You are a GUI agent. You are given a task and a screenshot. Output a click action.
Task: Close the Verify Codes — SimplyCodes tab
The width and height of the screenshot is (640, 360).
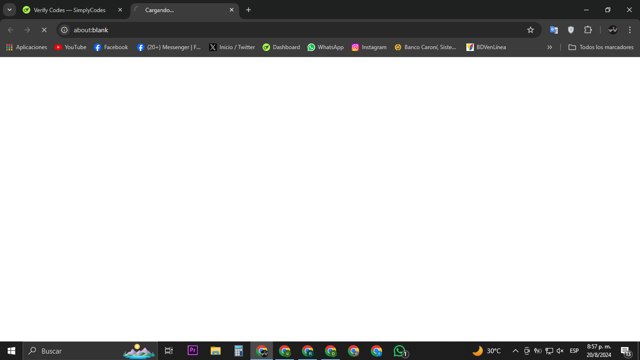(120, 10)
